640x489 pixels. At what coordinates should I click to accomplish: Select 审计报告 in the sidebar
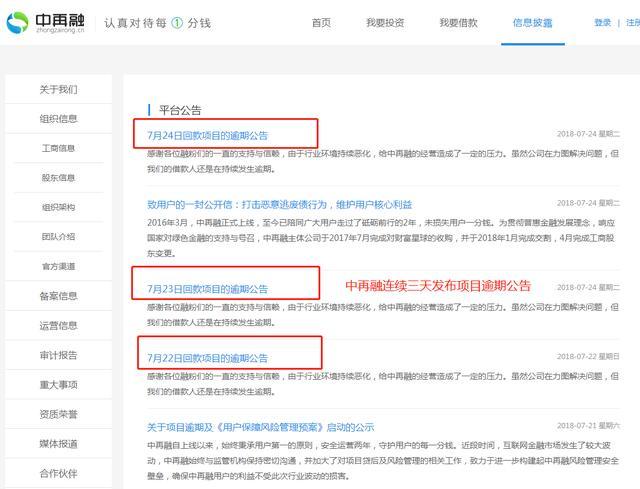click(x=58, y=355)
